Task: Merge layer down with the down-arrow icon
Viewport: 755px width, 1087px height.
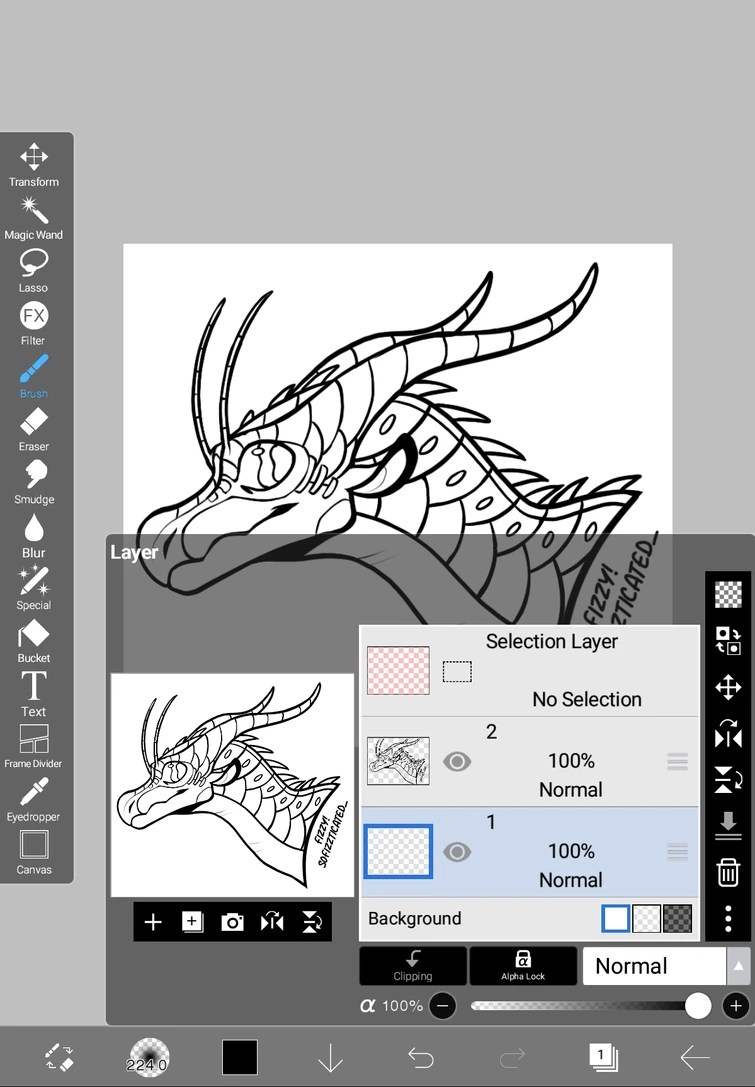Action: [x=728, y=826]
